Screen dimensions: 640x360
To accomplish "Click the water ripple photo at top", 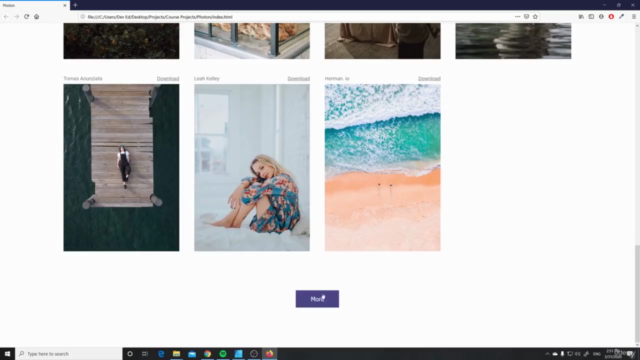I will (513, 41).
